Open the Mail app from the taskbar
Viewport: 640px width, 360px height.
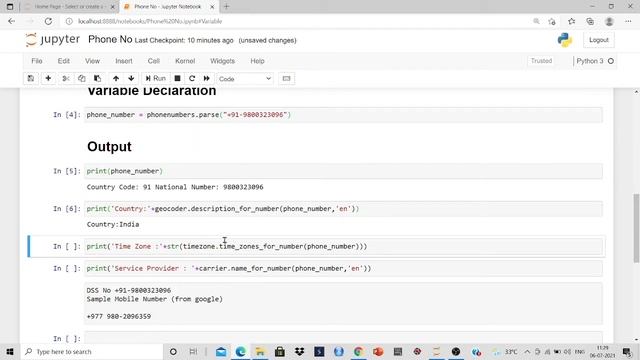coord(221,351)
